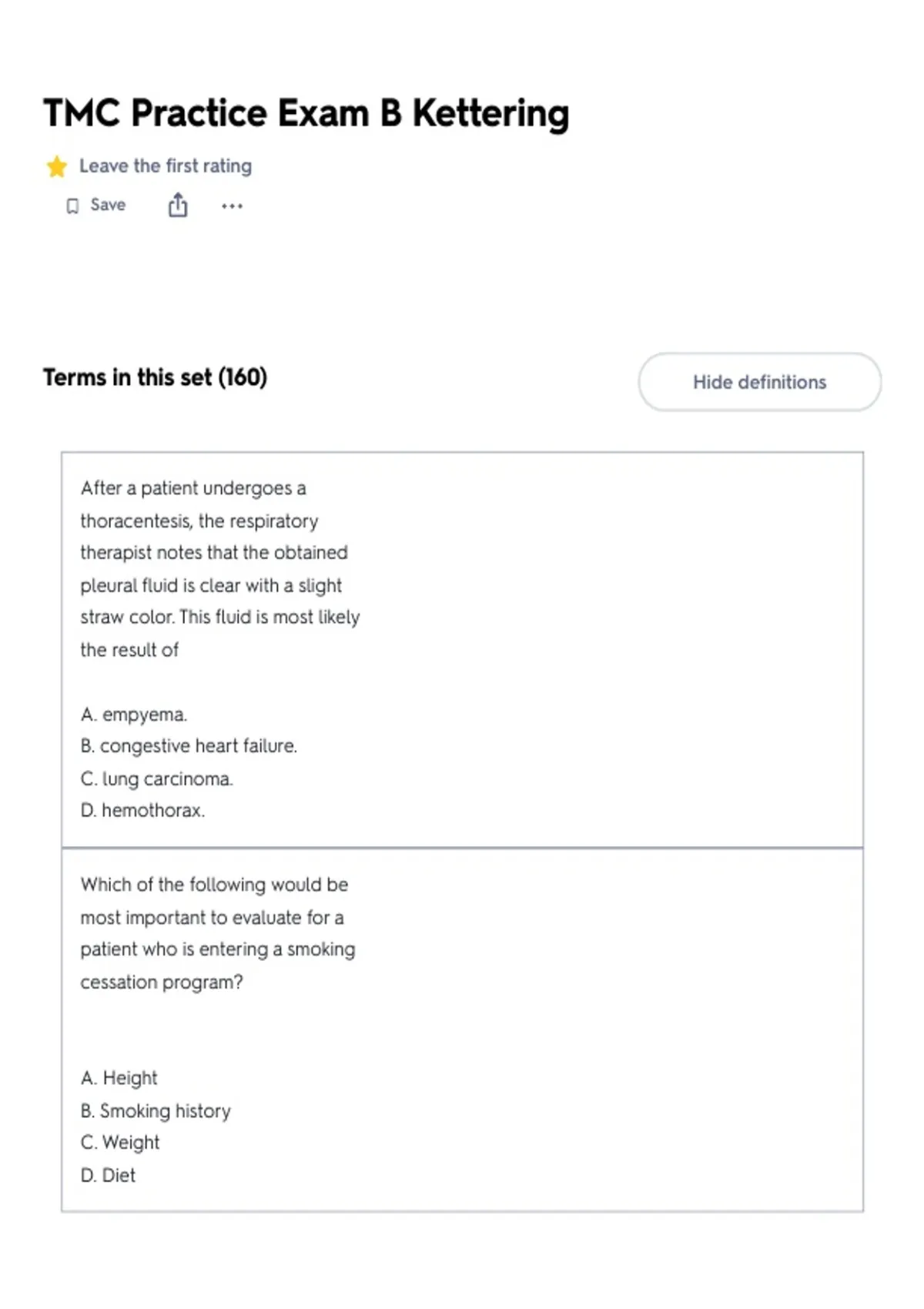924x1309 pixels.
Task: Click answer C. lung carcinoma
Action: (156, 778)
